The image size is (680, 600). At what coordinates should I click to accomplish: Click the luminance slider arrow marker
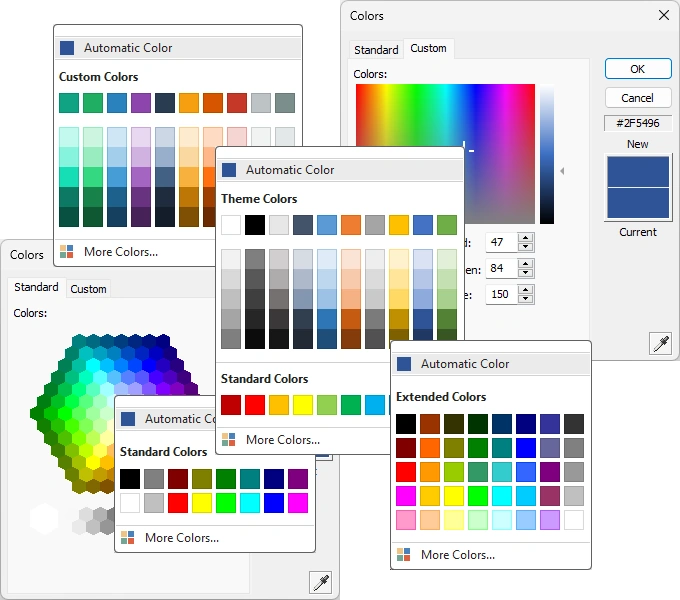pos(562,171)
